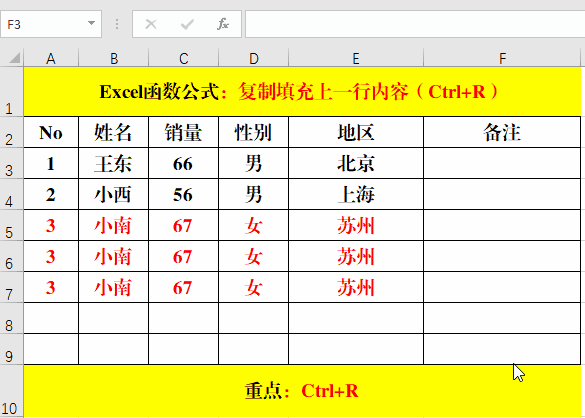This screenshot has height=418, width=585.
Task: Click the cell containing '上海'
Action: (356, 194)
